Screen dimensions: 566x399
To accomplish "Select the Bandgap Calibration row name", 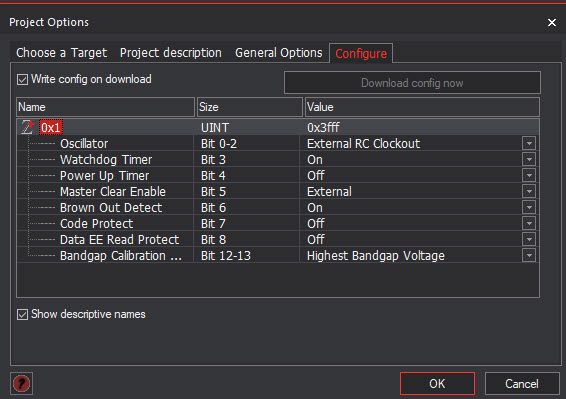I will [121, 256].
